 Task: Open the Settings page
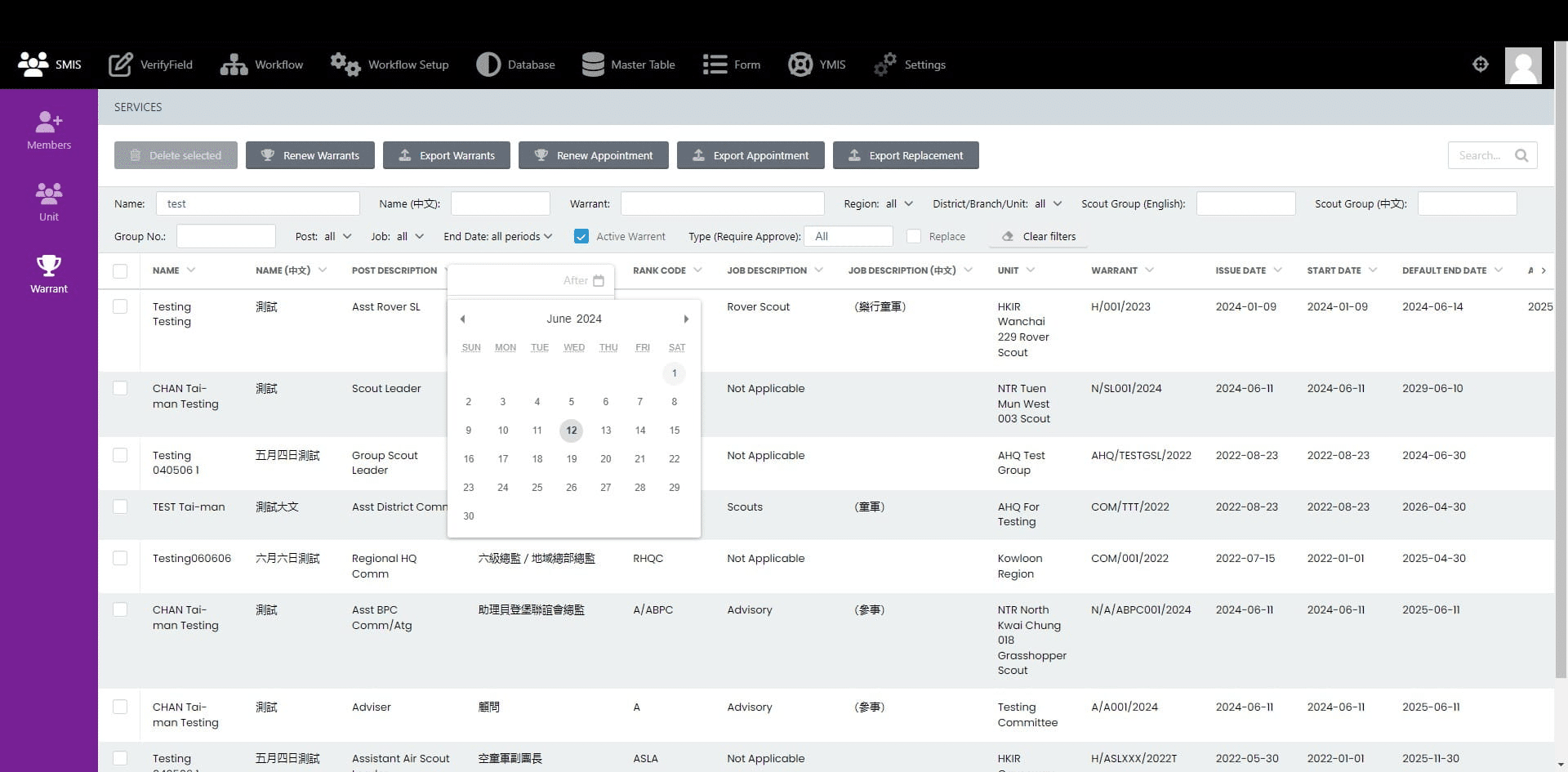pyautogui.click(x=910, y=65)
